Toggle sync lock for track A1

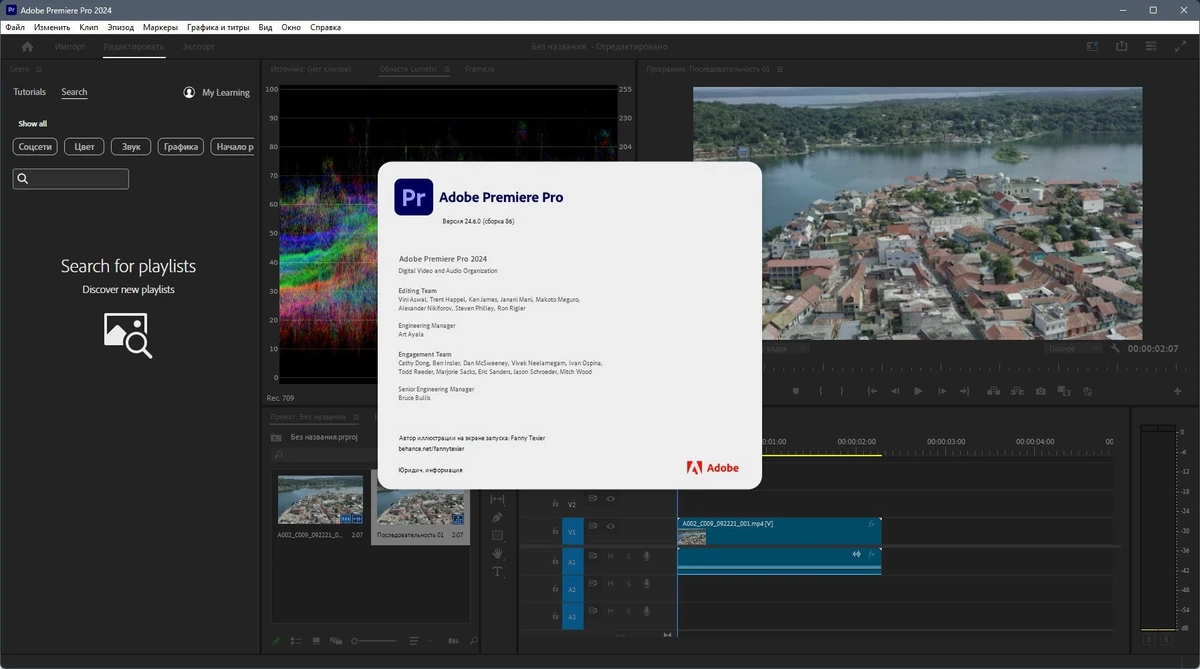pos(592,556)
